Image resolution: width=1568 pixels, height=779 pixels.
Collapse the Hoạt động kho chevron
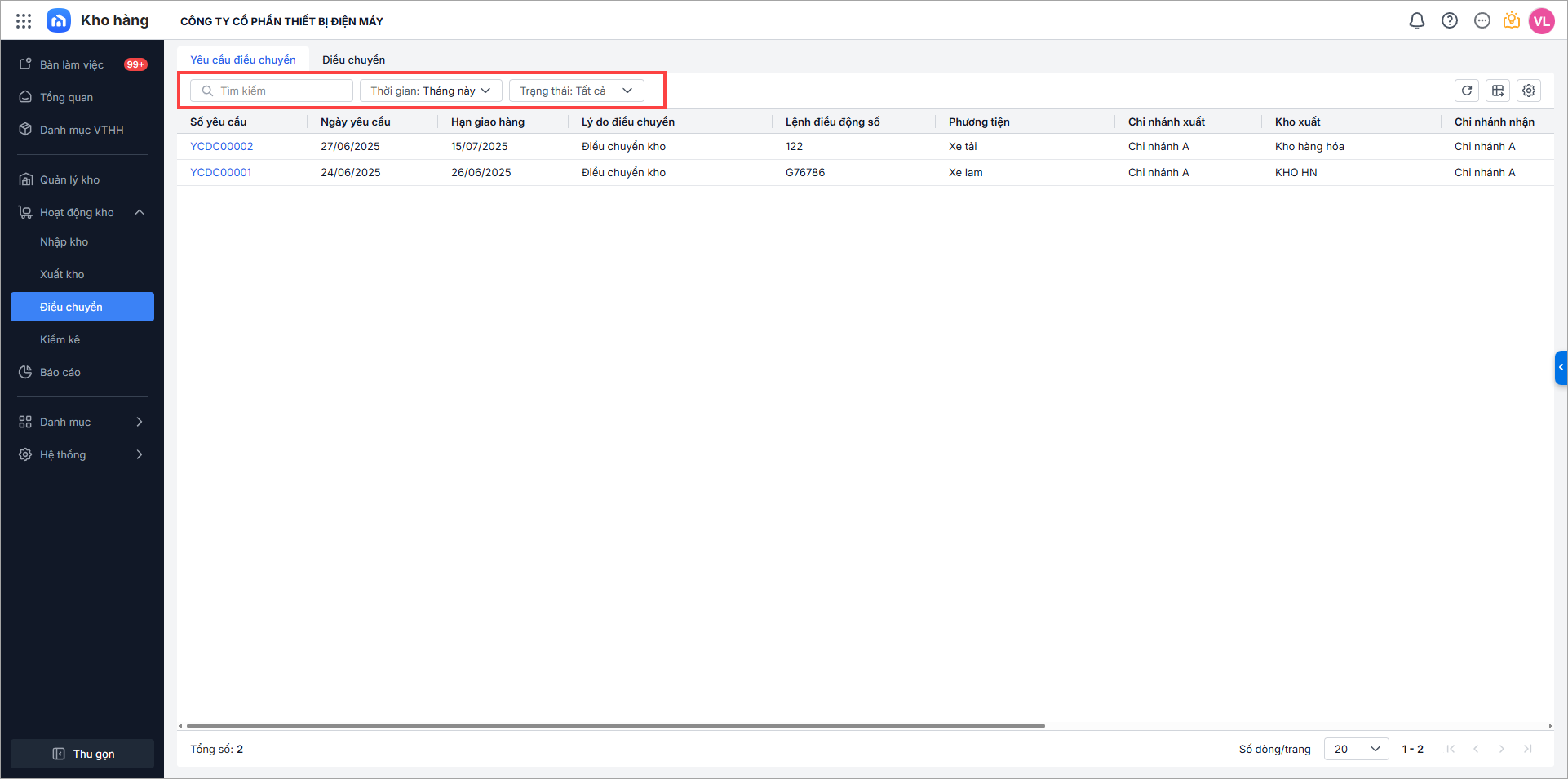(140, 212)
